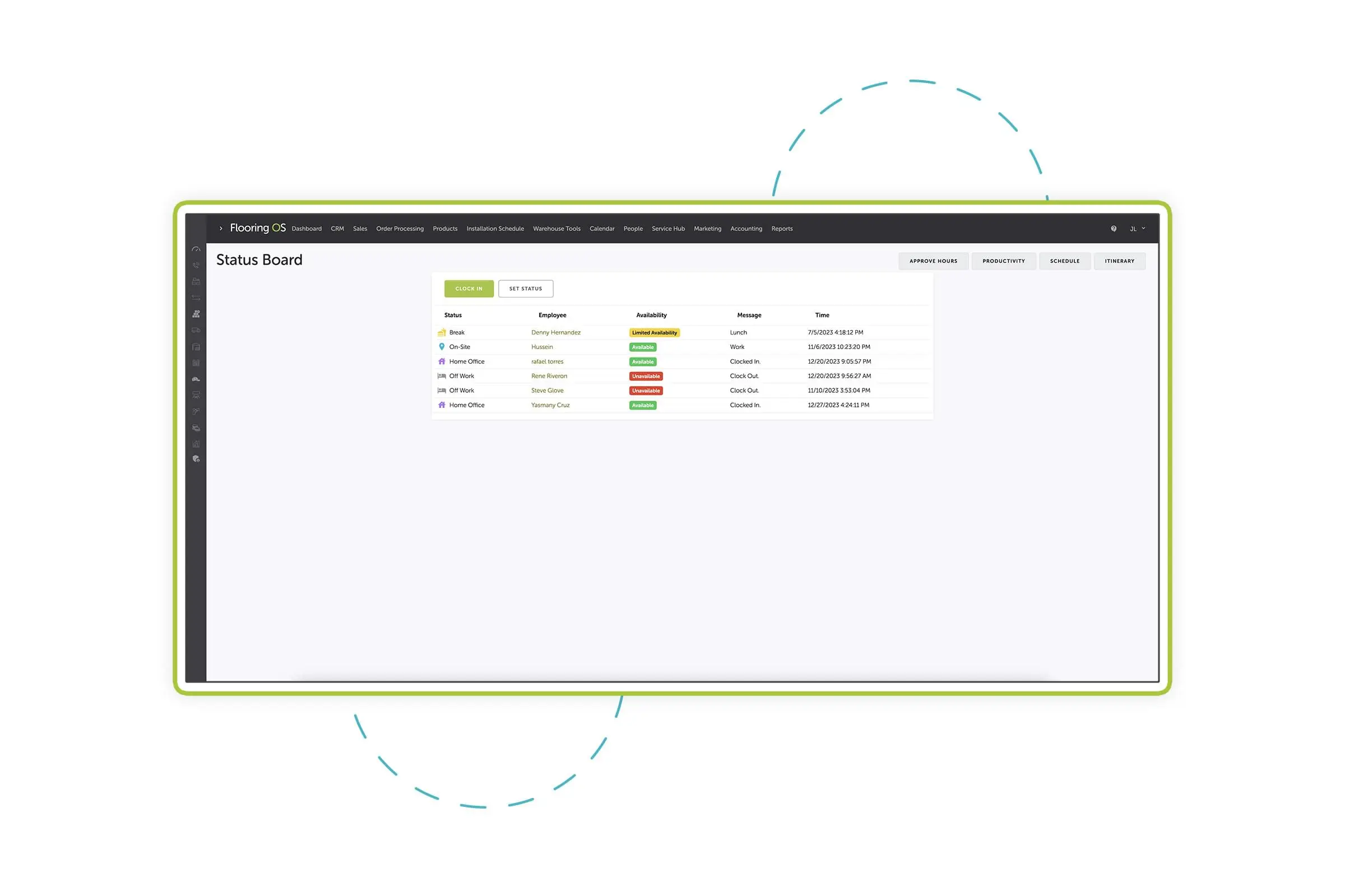This screenshot has height=896, width=1345.
Task: Open the Installation Schedule menu
Action: click(495, 228)
